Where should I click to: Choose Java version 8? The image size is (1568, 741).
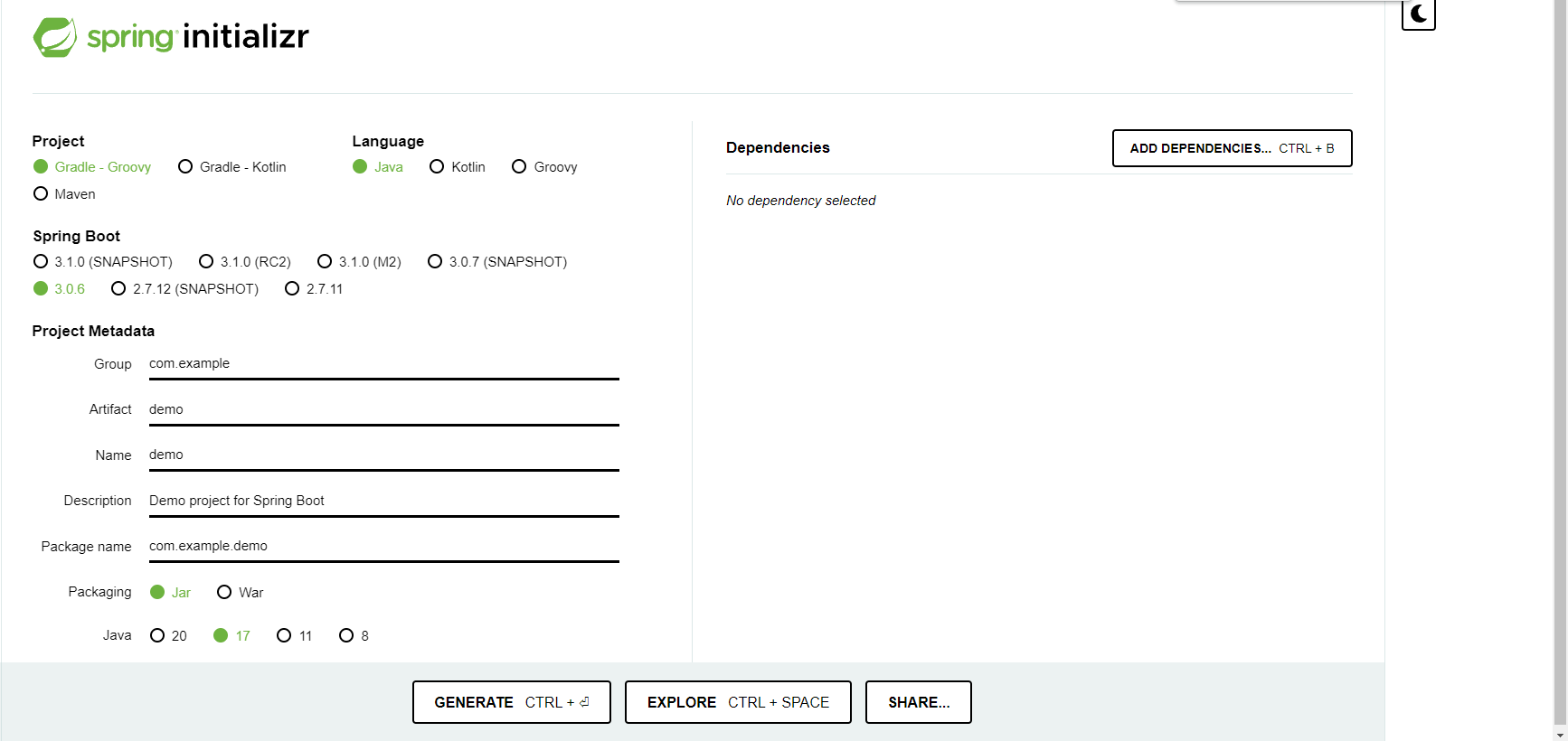354,636
